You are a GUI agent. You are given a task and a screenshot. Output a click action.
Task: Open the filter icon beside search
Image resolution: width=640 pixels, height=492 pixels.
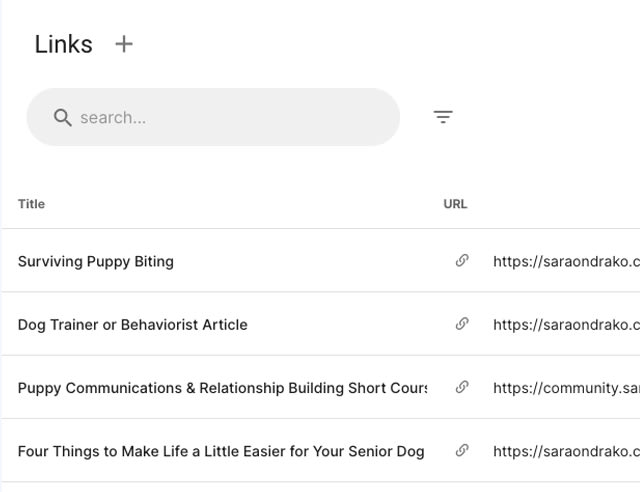pyautogui.click(x=443, y=117)
